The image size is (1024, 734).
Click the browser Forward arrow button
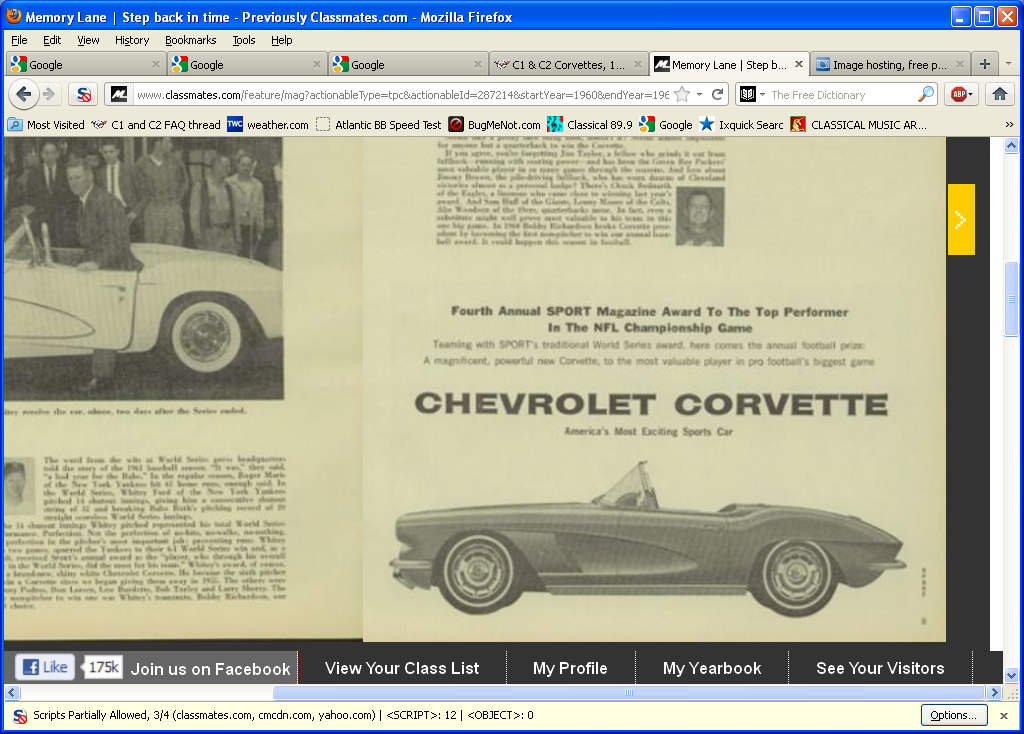(49, 94)
